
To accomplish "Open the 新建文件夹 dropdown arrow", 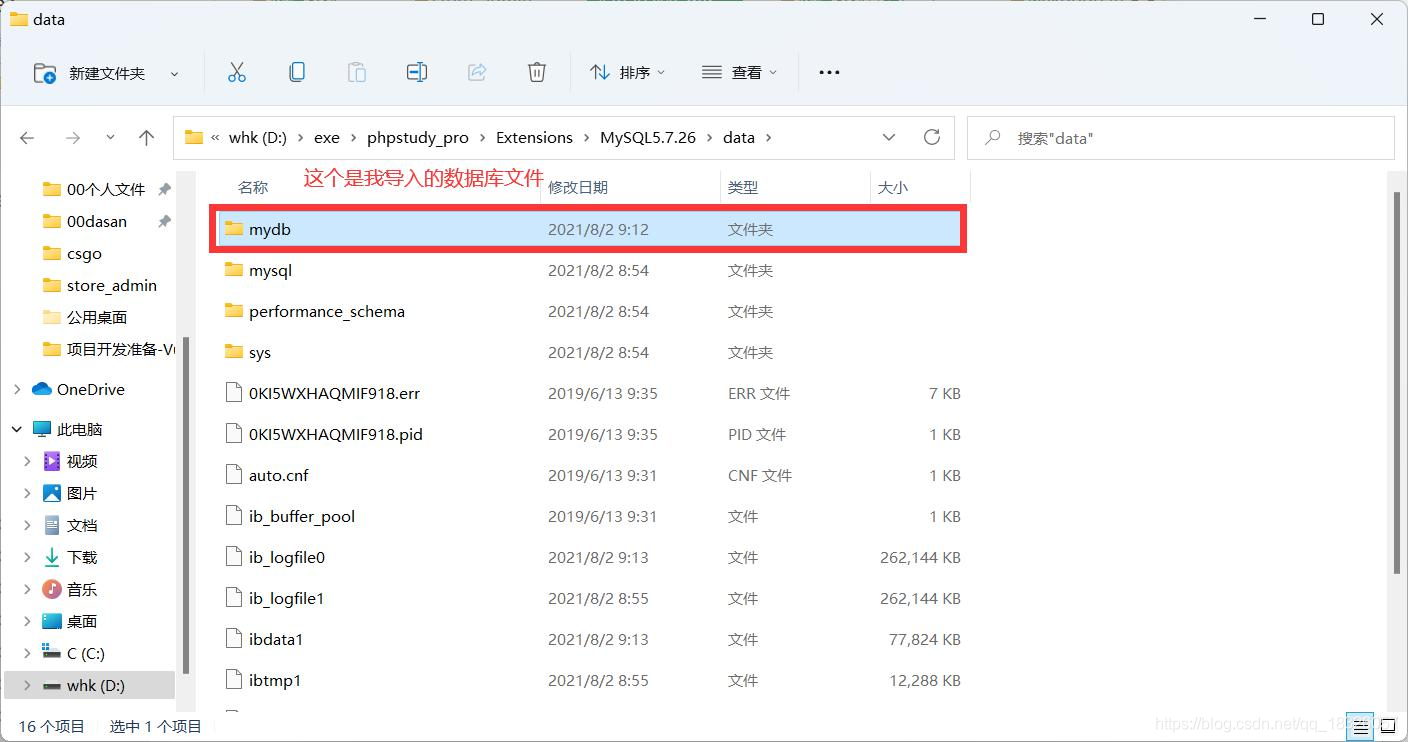I will tap(174, 74).
